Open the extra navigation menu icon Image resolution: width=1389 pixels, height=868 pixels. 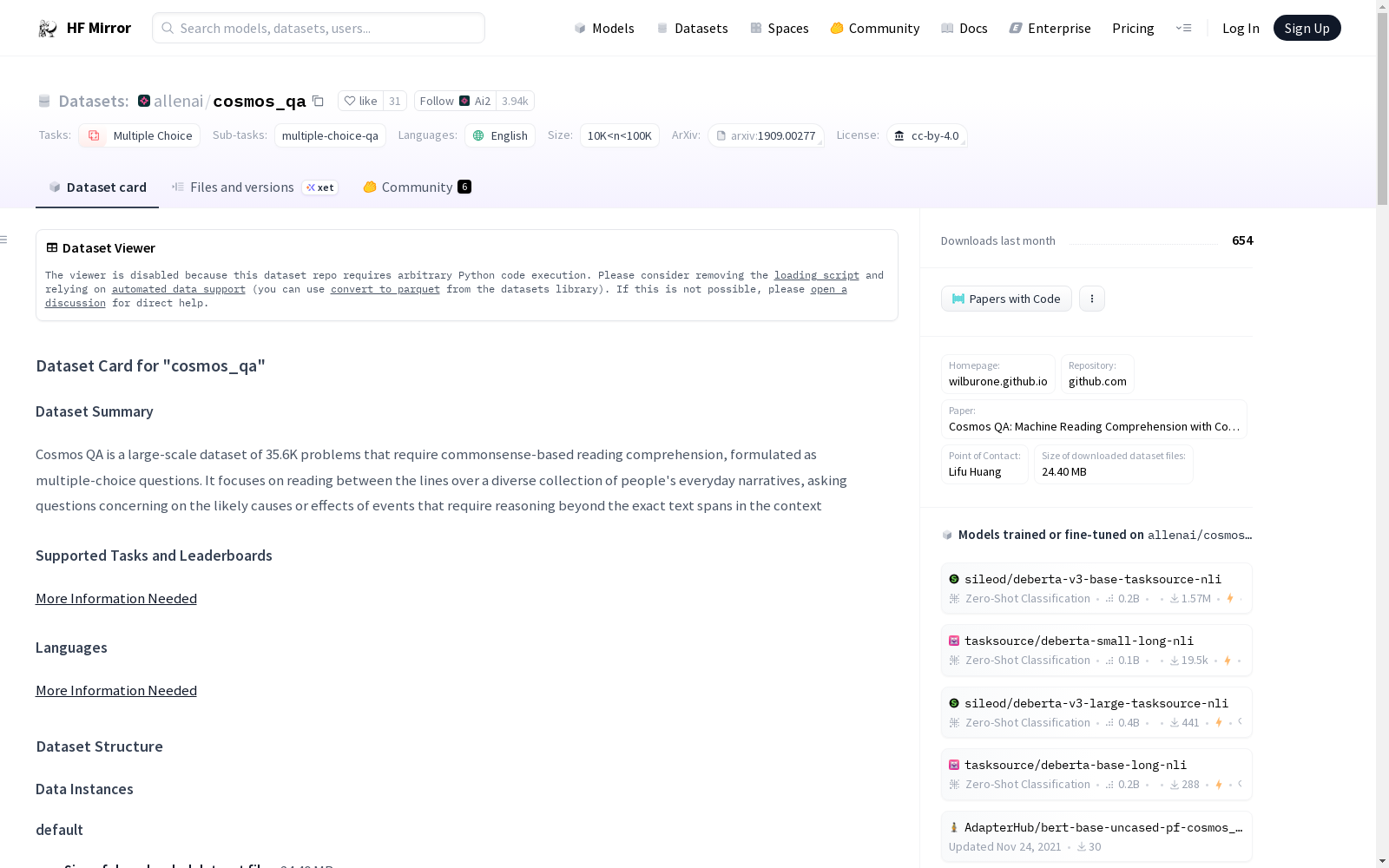point(1183,28)
